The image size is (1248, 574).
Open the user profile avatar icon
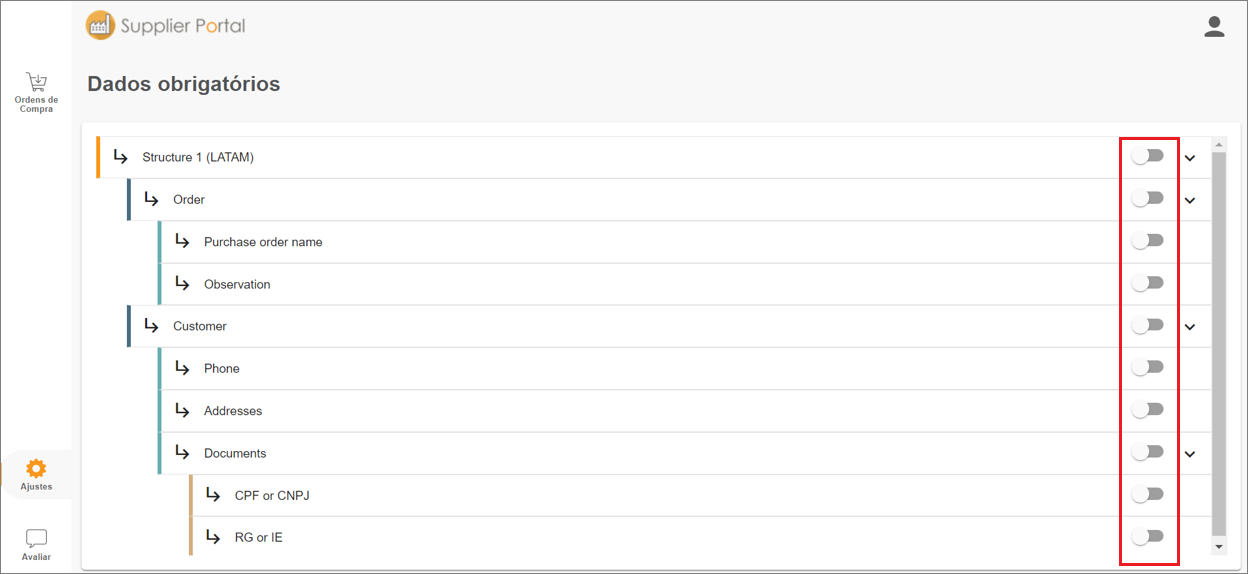pos(1214,27)
